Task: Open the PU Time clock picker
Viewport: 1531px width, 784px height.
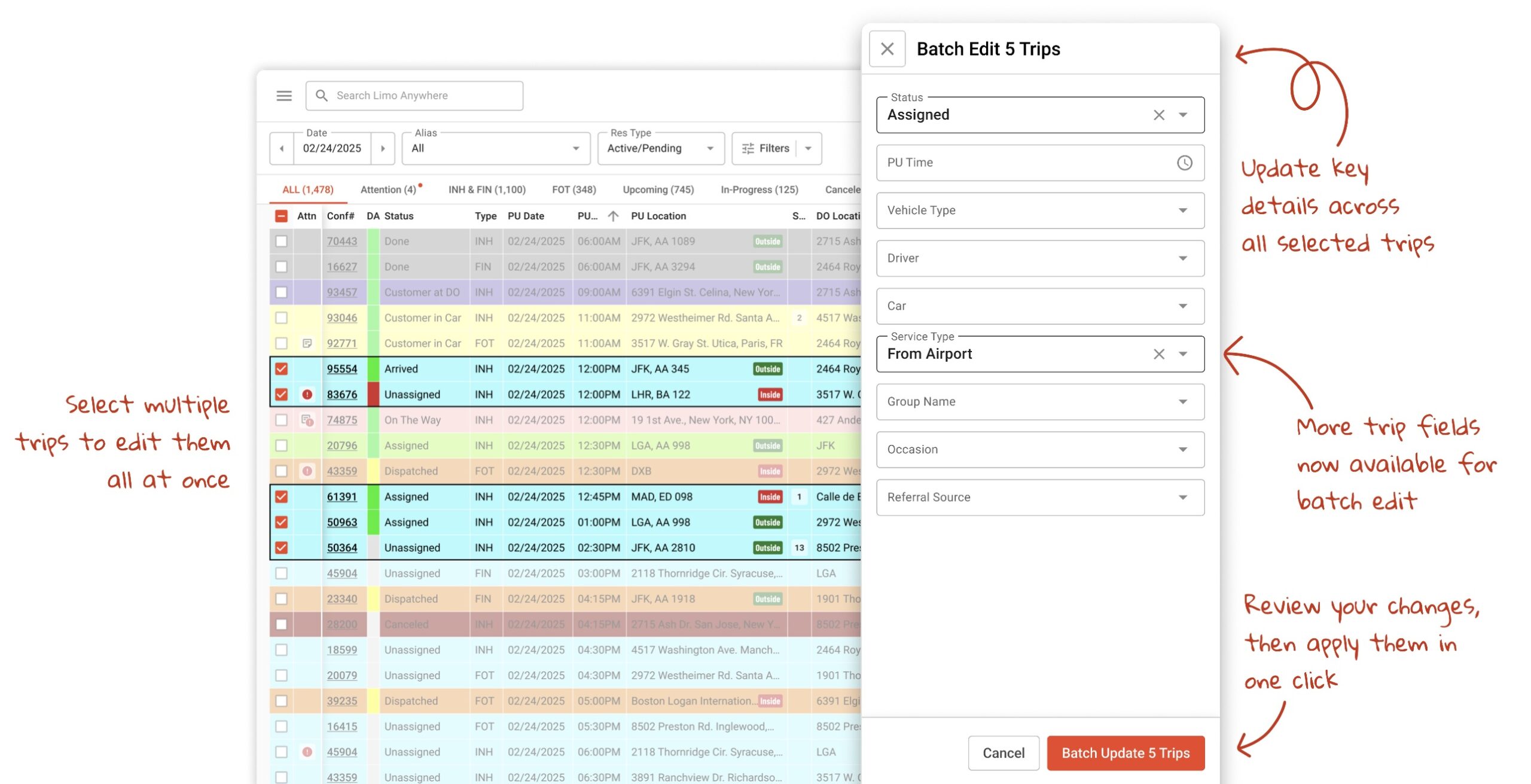Action: pos(1184,163)
